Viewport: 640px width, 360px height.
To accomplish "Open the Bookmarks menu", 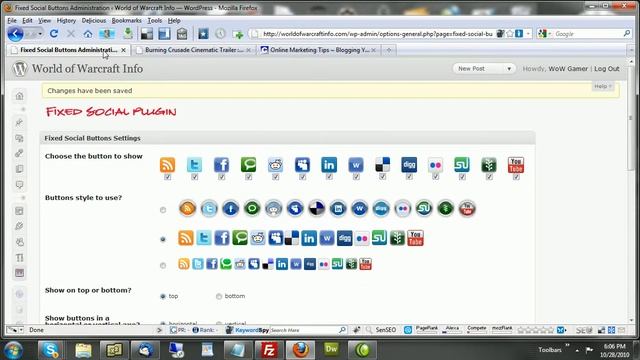I will coord(127,20).
